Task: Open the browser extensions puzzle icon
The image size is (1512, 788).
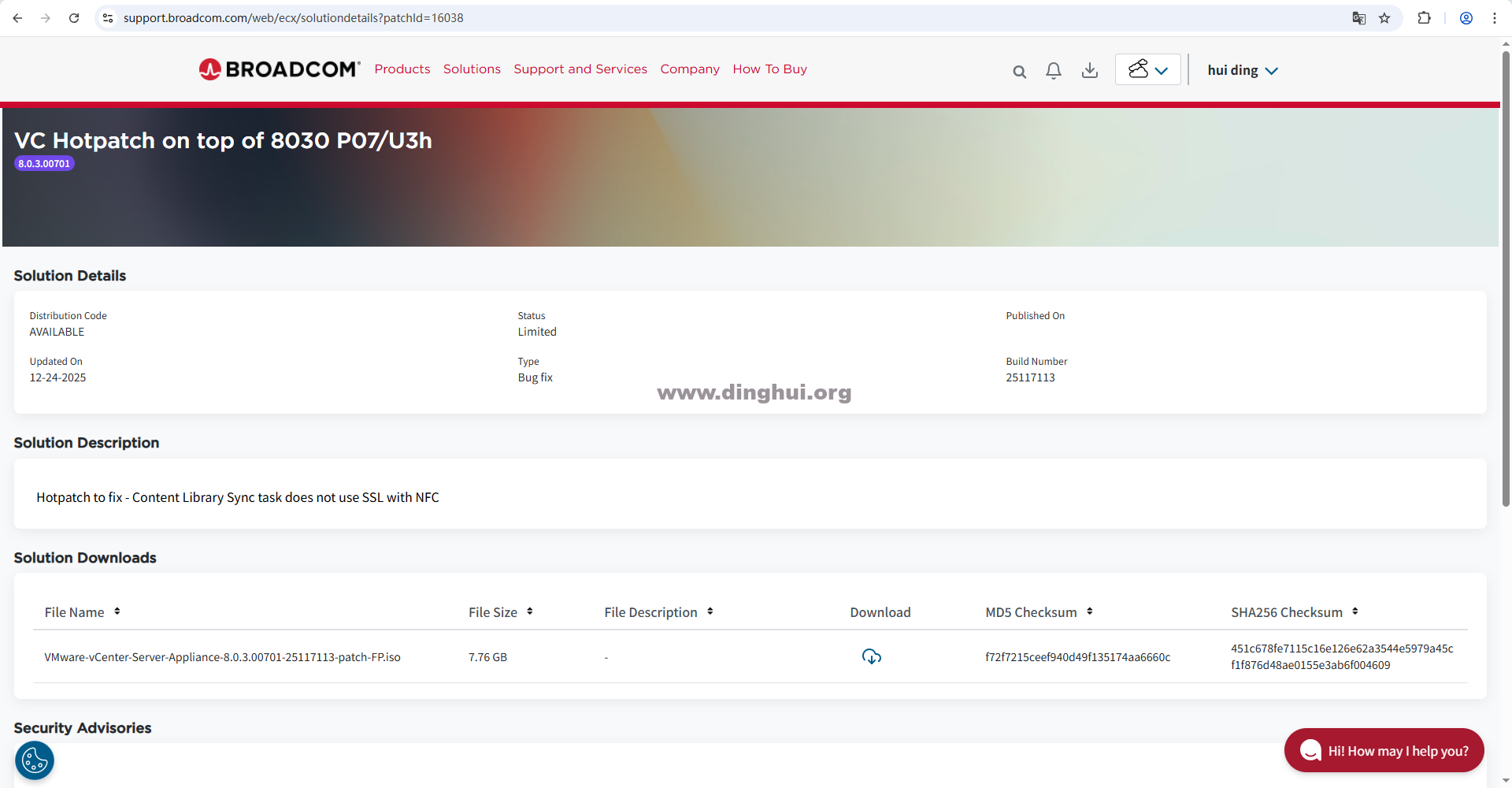Action: click(x=1424, y=18)
